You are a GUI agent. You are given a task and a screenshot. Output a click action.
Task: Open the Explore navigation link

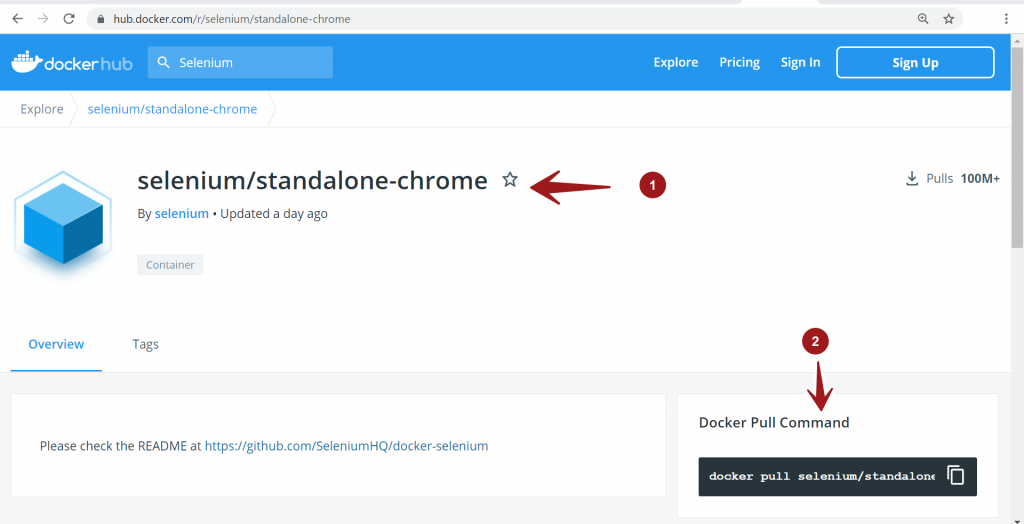click(675, 62)
